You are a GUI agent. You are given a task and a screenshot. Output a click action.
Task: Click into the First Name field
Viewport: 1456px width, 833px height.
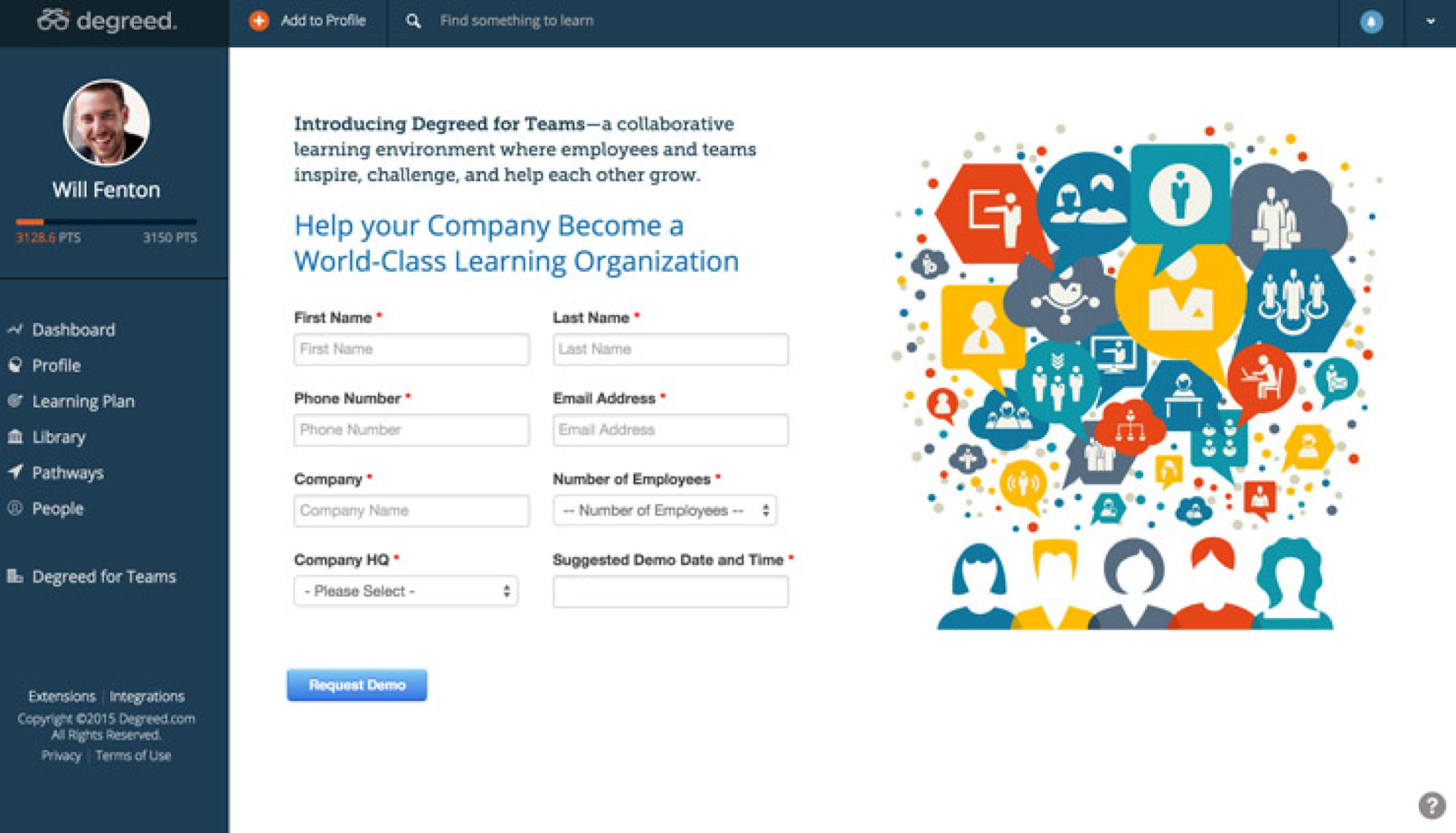[x=412, y=349]
